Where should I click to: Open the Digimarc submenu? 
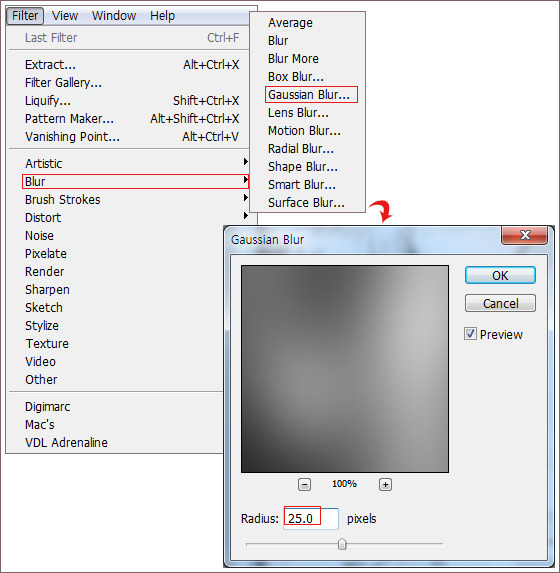click(x=48, y=407)
